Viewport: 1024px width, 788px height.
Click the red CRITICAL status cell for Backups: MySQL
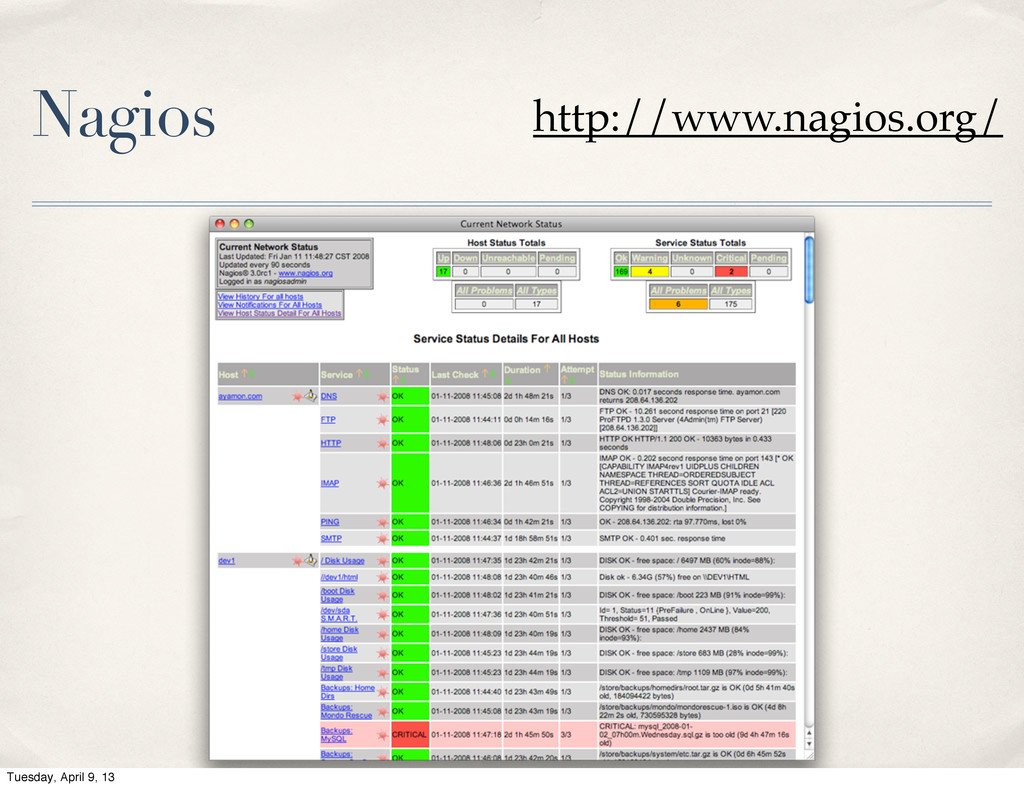410,734
